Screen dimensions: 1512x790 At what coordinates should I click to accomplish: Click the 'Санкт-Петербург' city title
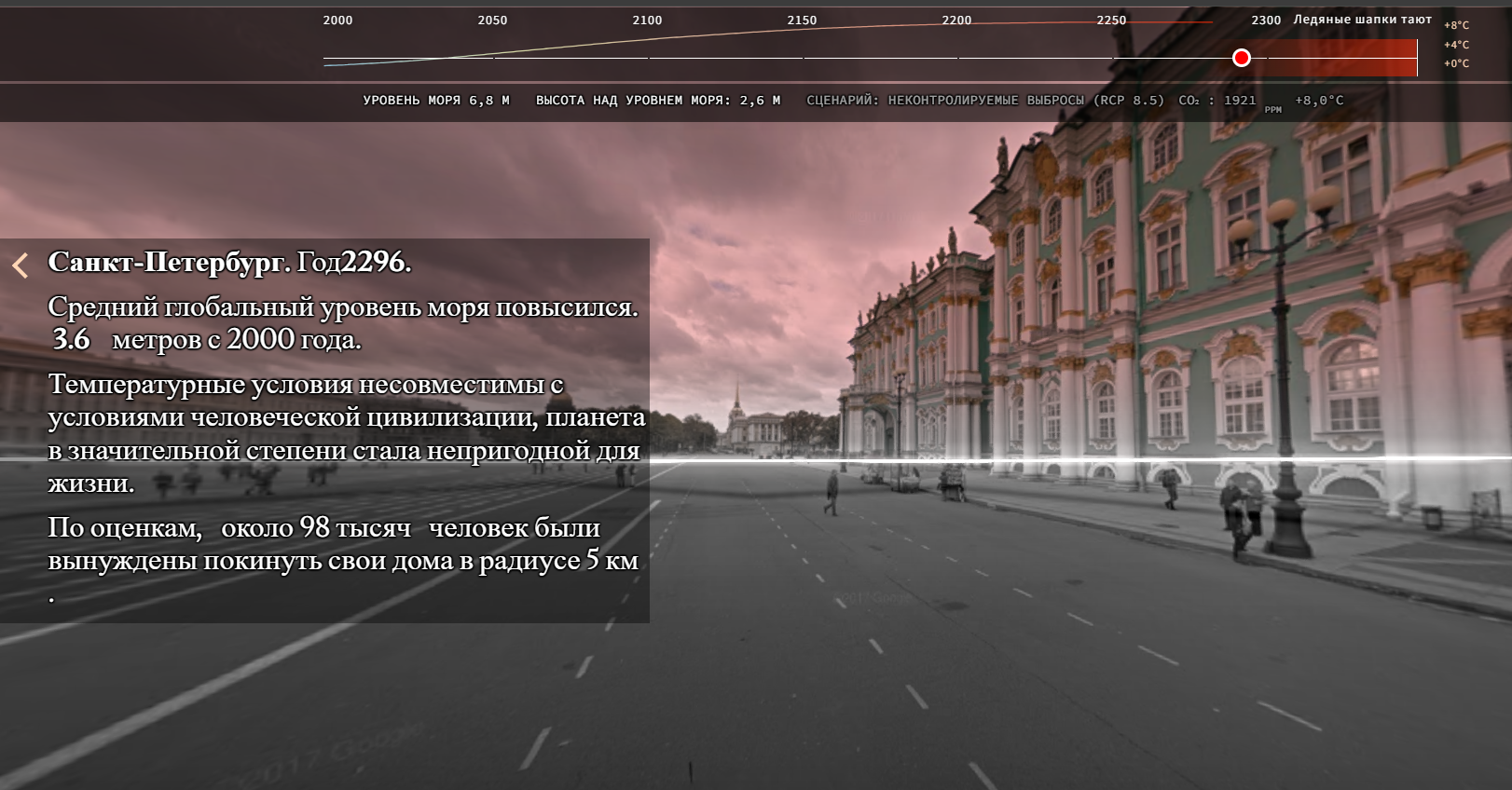point(166,263)
